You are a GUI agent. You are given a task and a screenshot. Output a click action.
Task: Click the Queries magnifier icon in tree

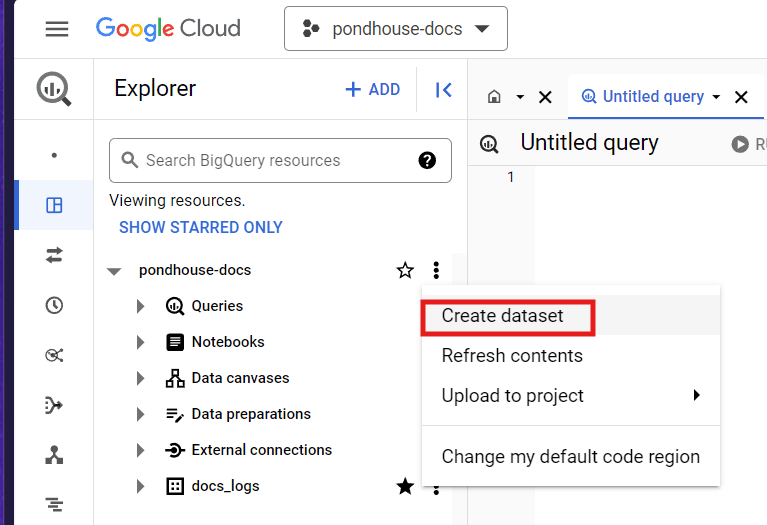175,306
